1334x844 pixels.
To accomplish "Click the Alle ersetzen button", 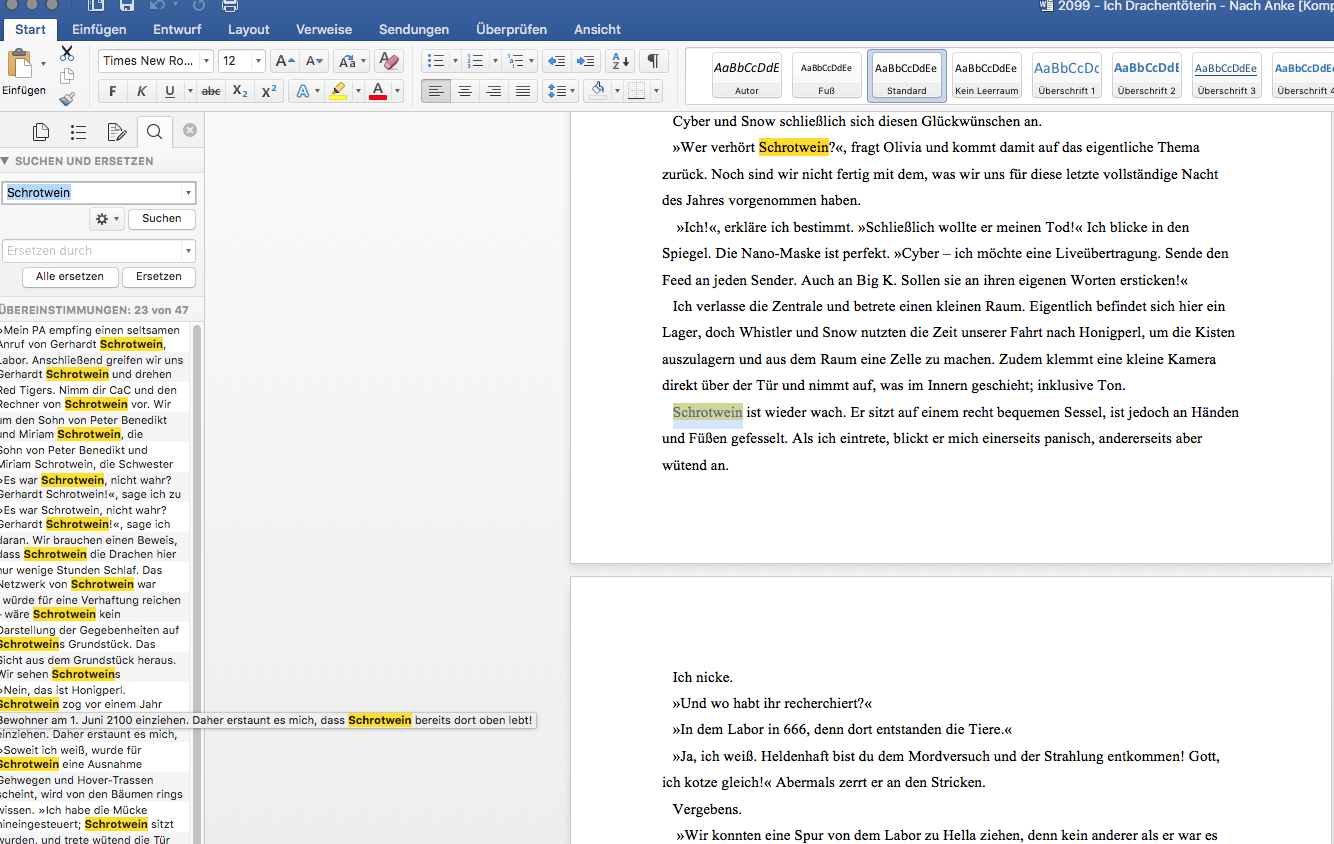I will (x=70, y=276).
